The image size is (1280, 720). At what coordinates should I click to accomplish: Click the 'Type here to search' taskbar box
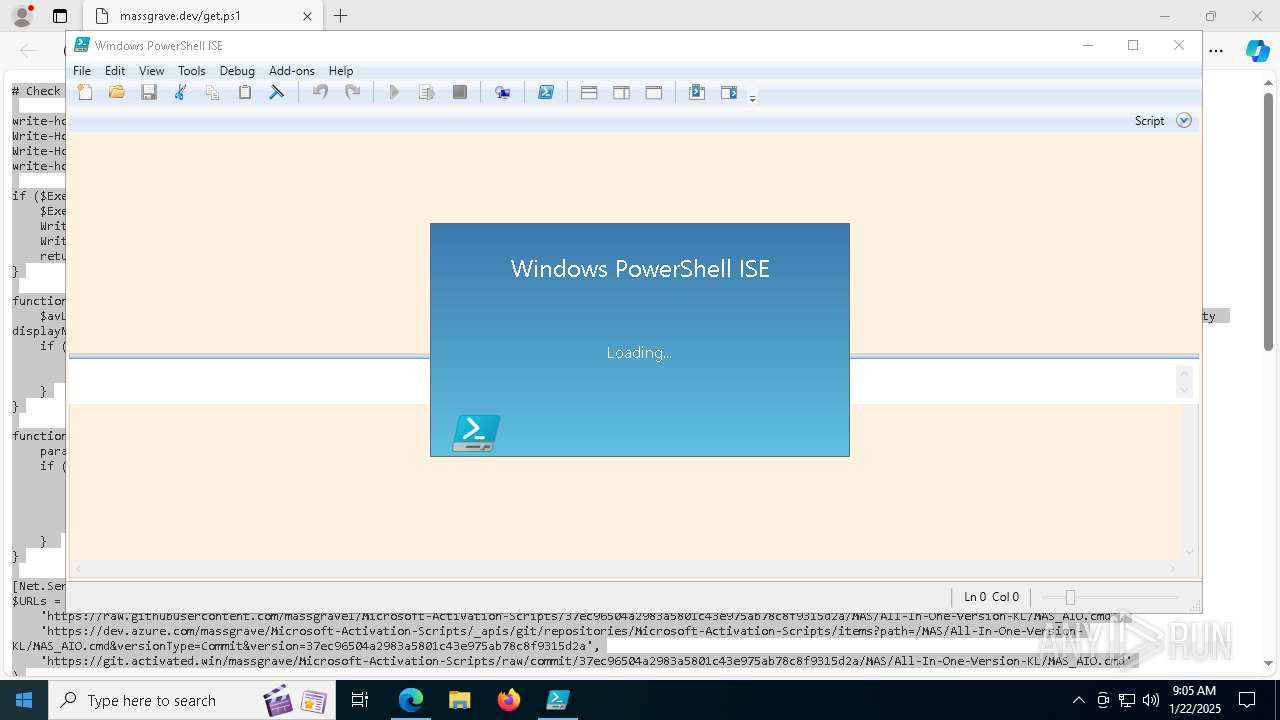click(x=192, y=700)
